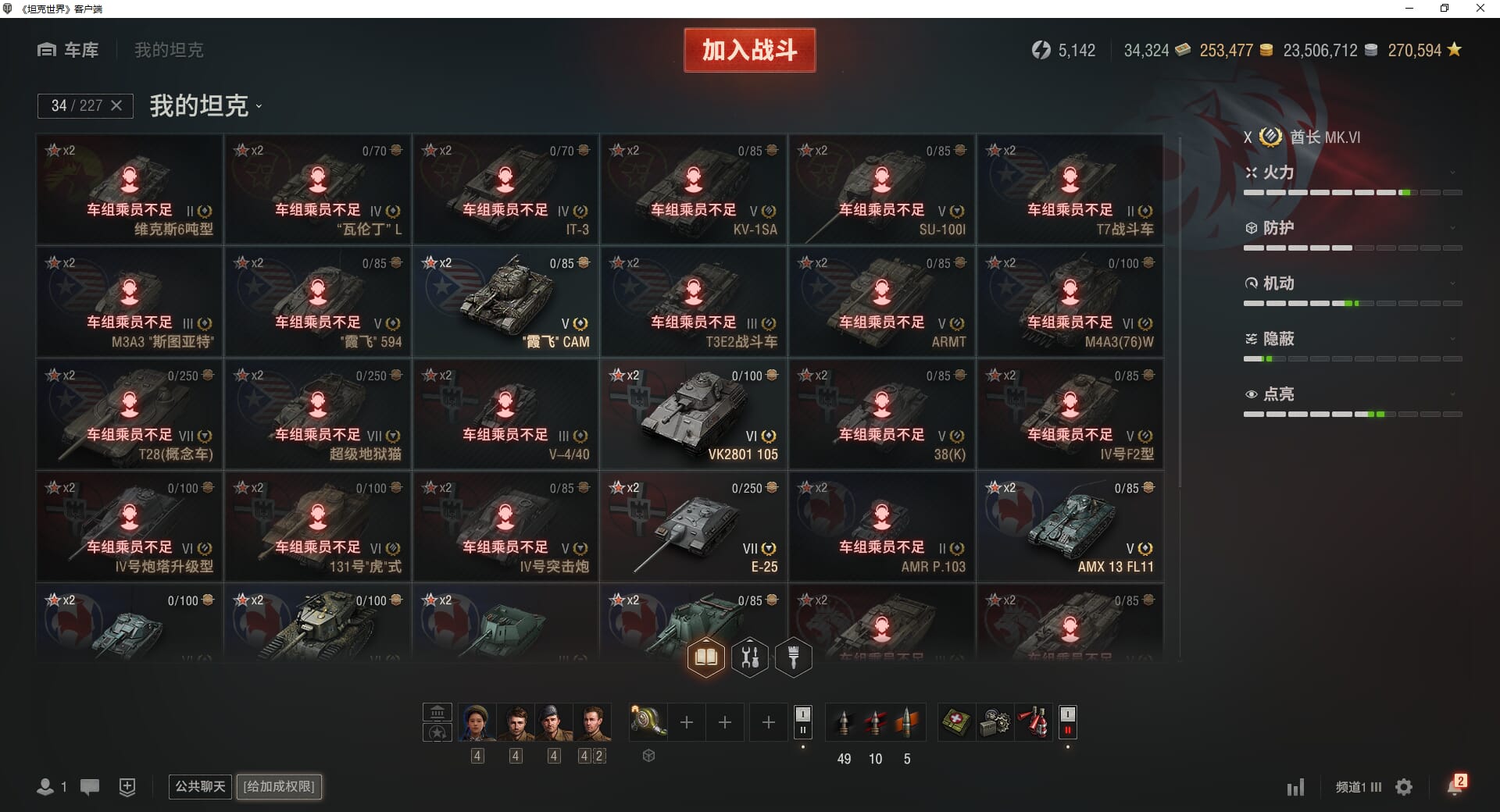Expand the 防护 stat section

point(1353,228)
